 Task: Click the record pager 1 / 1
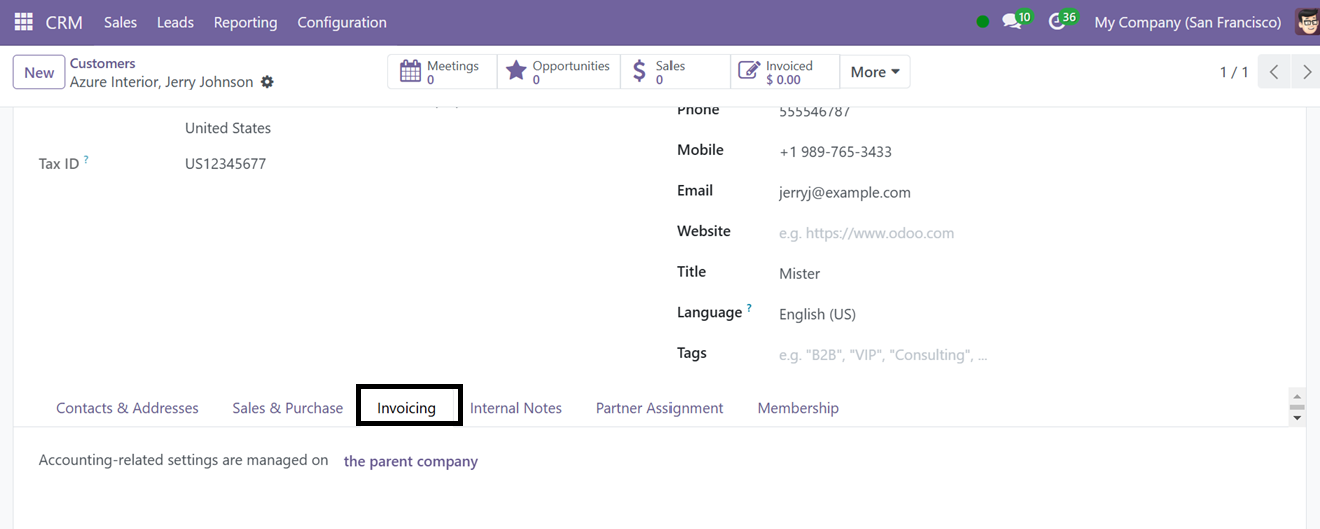tap(1234, 72)
